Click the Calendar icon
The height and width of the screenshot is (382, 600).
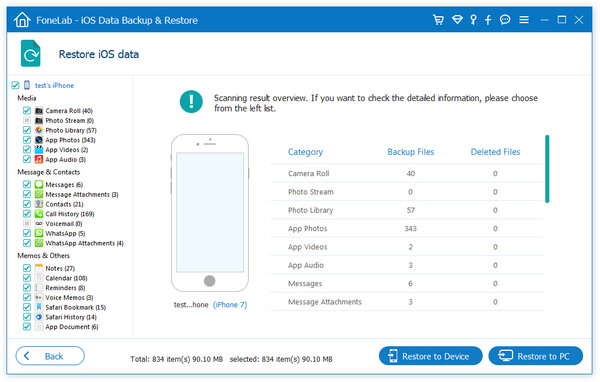pos(39,278)
